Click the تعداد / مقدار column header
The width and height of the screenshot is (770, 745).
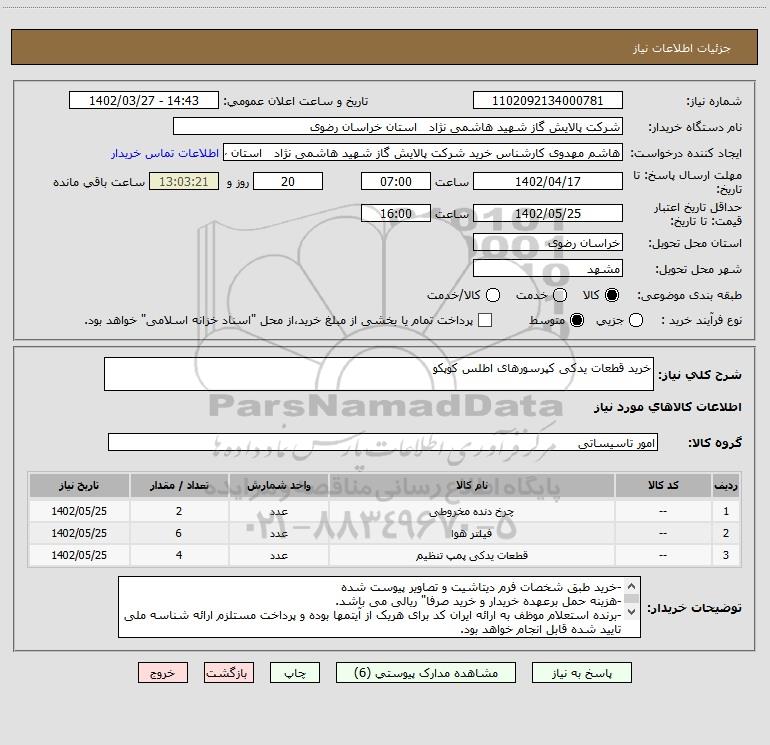coord(179,486)
